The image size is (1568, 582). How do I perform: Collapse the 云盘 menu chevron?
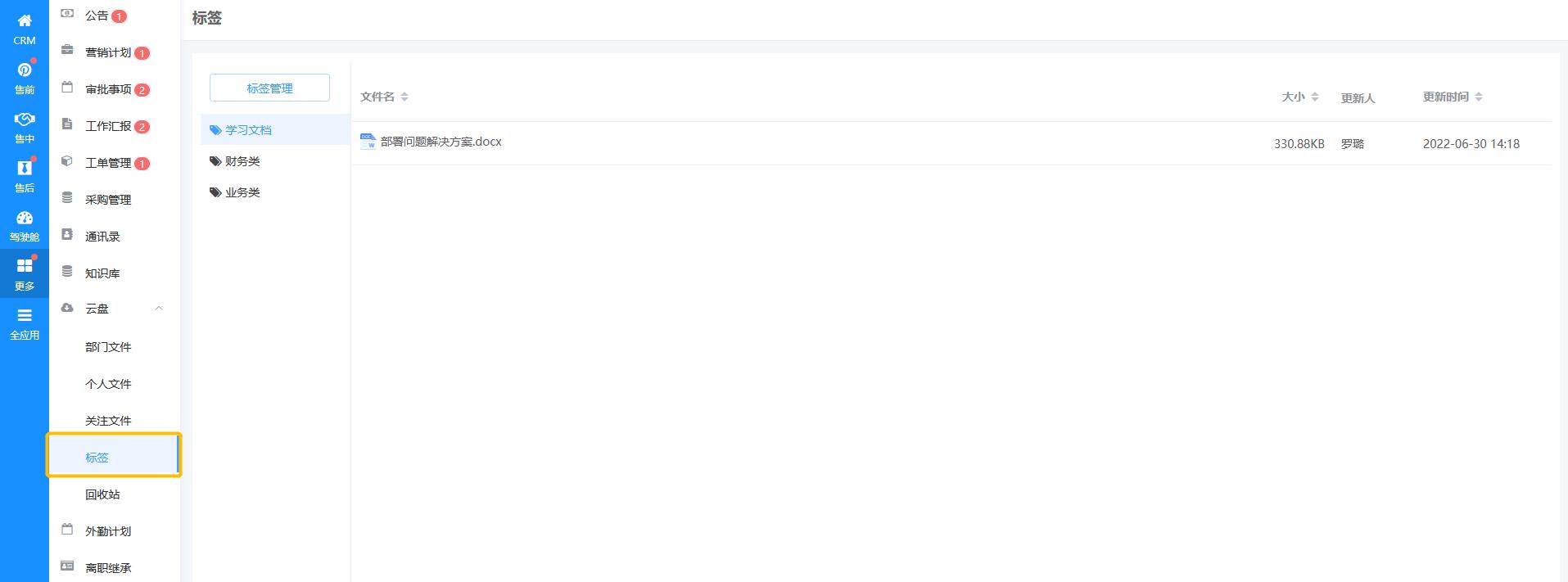pos(159,309)
